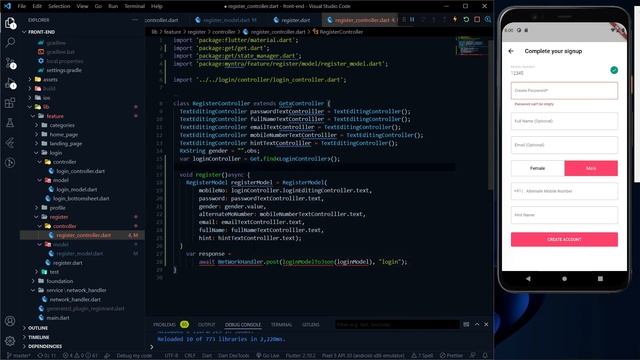Expand the assets folder

tap(50, 80)
